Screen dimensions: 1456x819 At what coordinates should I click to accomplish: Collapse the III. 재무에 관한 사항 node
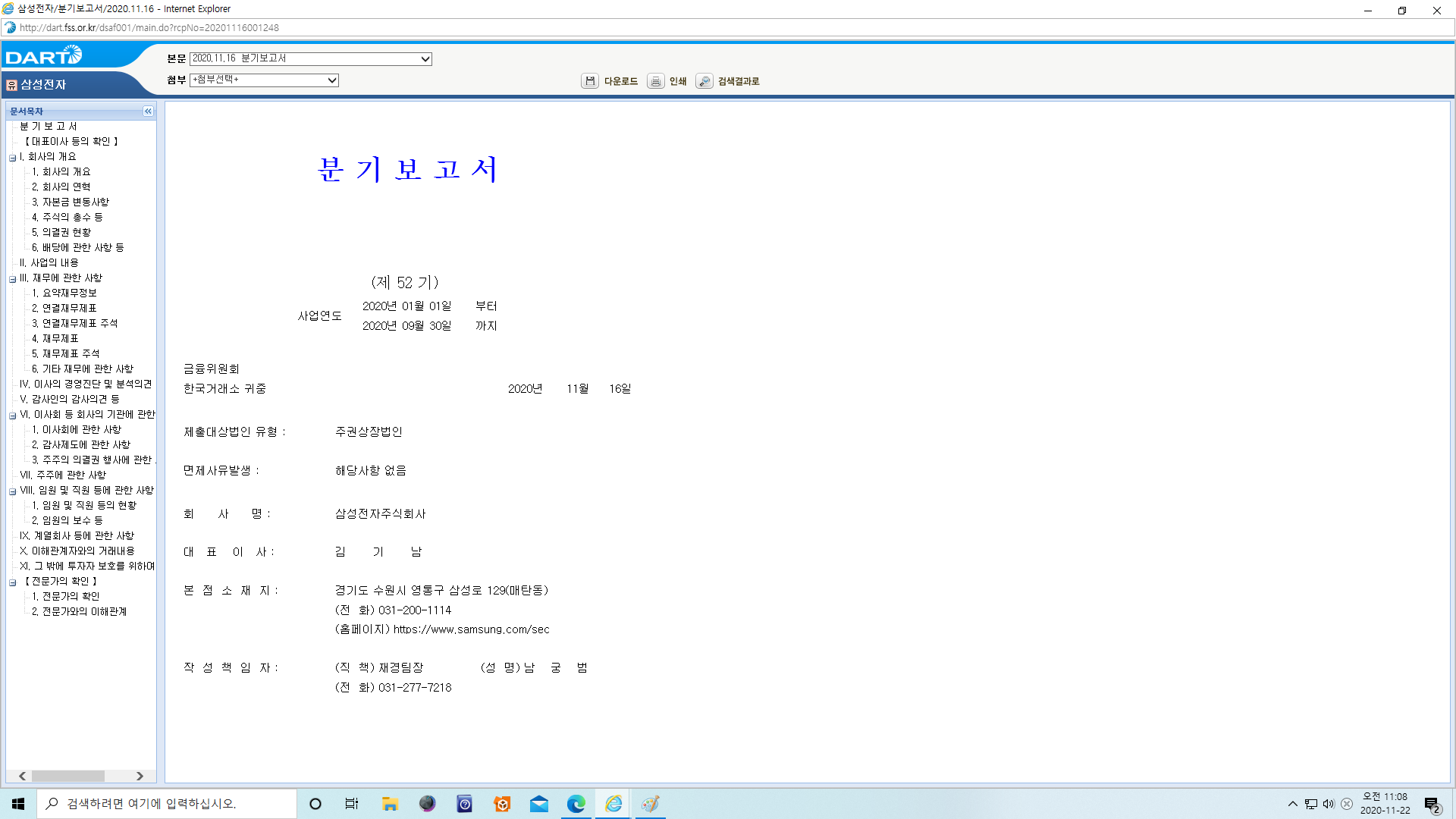pyautogui.click(x=12, y=279)
